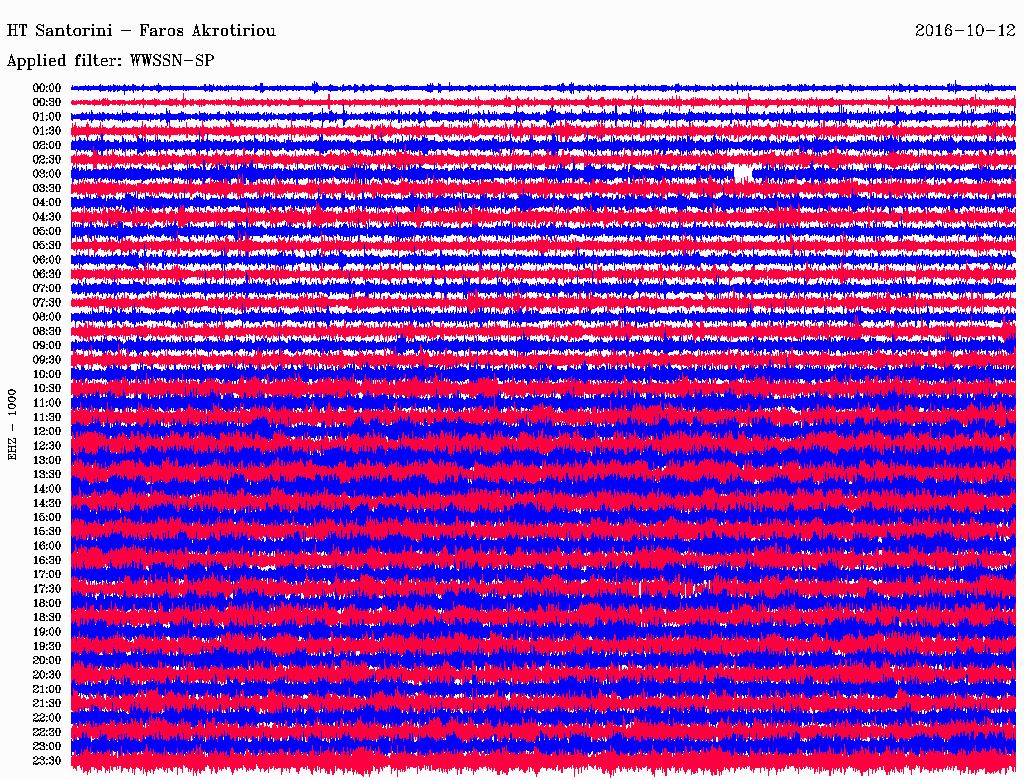Click the date '2016-10-12'
This screenshot has height=780, width=1024.
coord(965,31)
